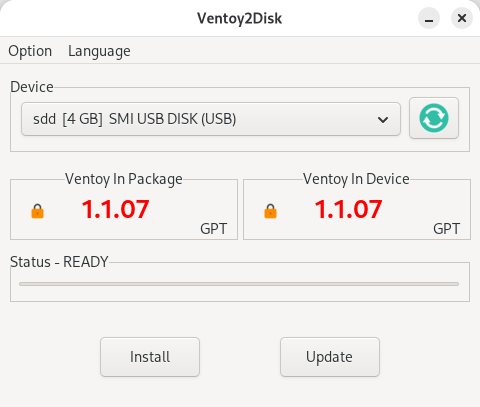Click the package version number 1.1.07

point(115,209)
